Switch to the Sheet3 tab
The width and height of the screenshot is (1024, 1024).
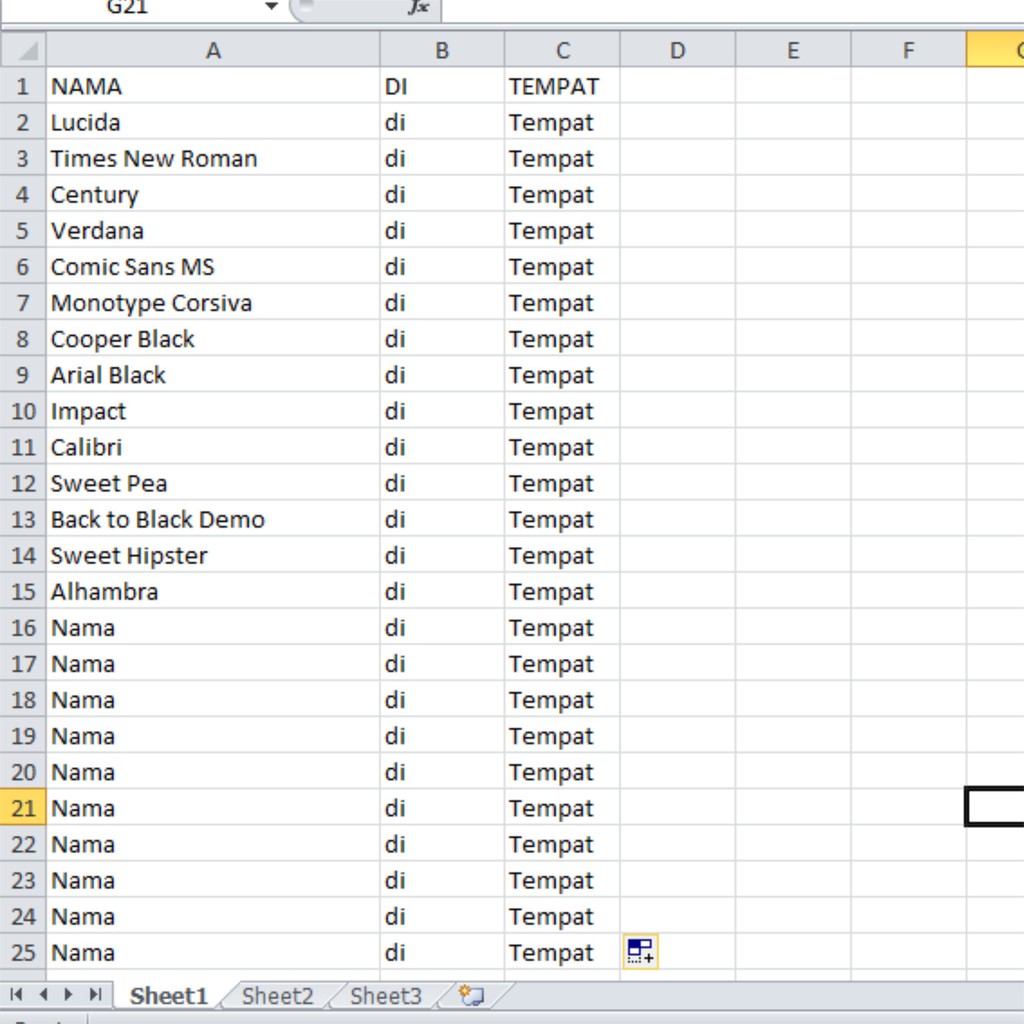click(x=386, y=996)
